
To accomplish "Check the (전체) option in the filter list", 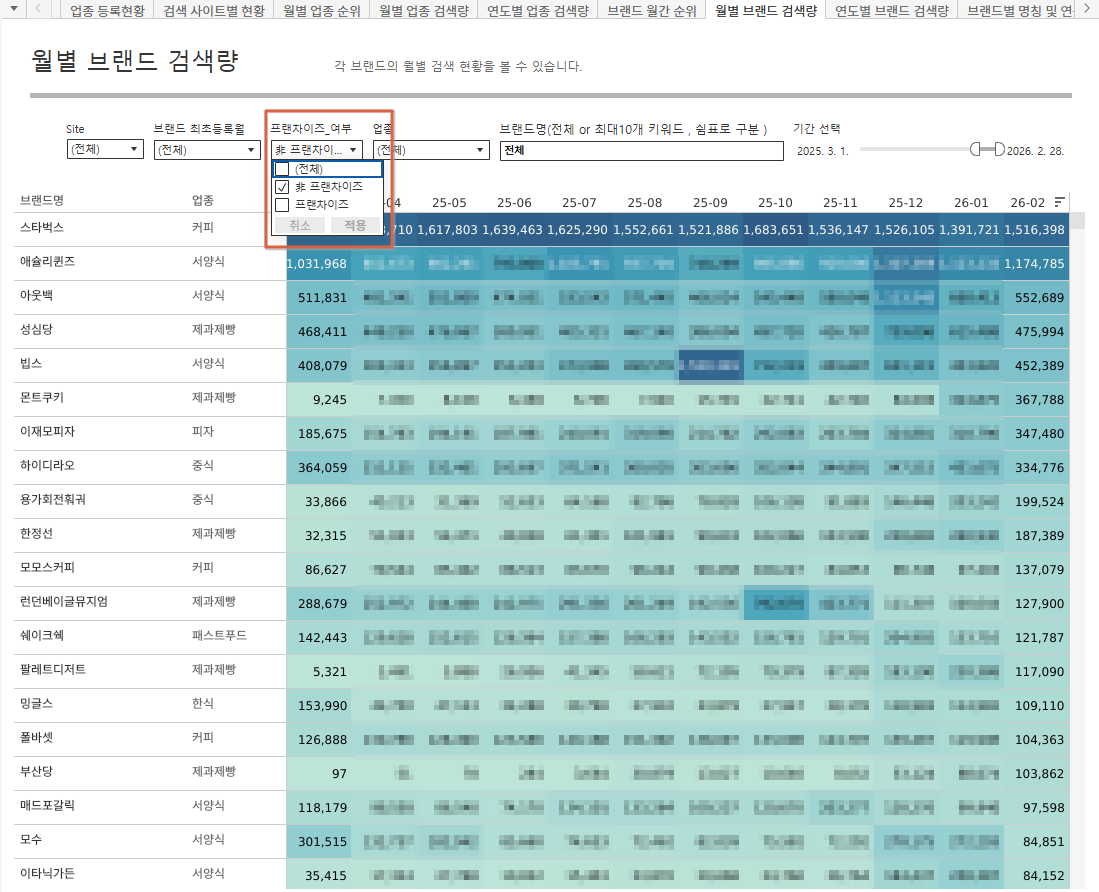I will (x=282, y=169).
